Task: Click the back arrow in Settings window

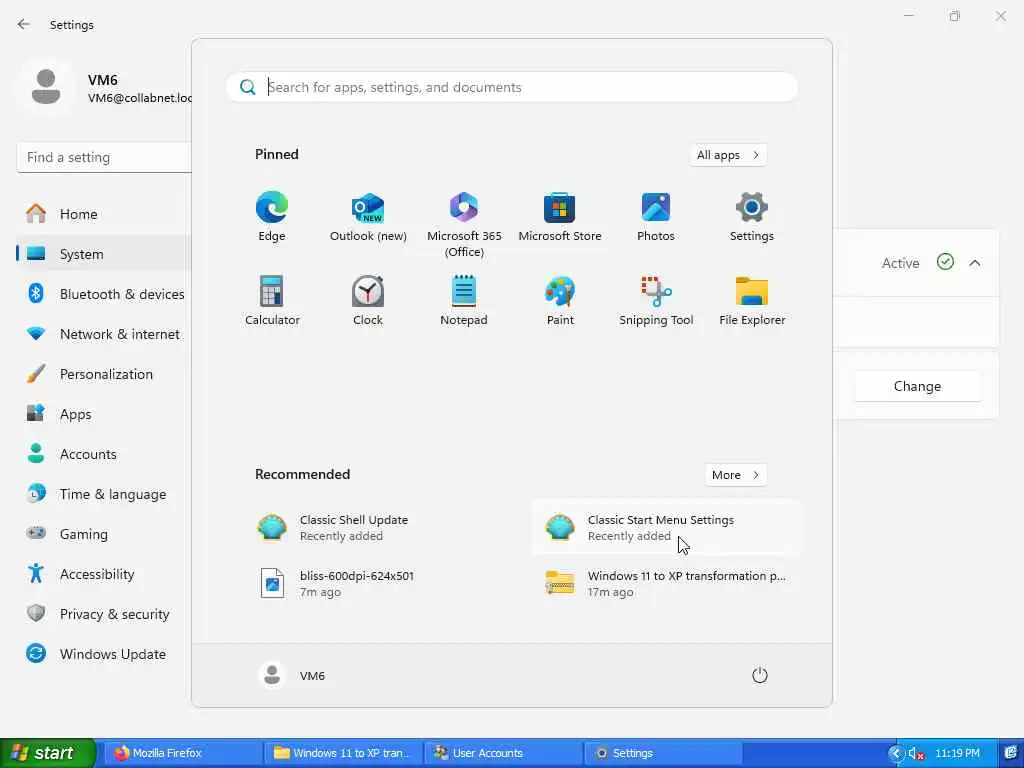Action: (x=24, y=24)
